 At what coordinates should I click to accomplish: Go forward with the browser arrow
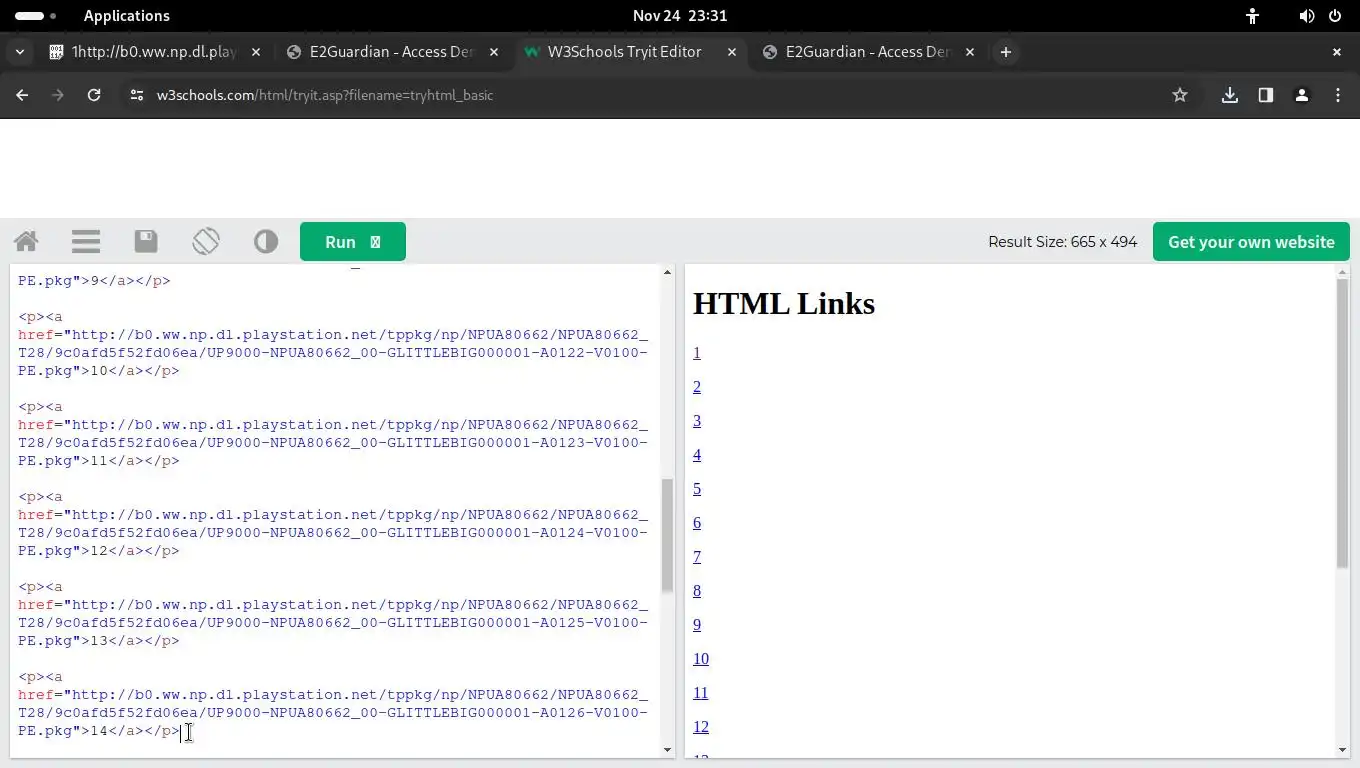[x=58, y=95]
